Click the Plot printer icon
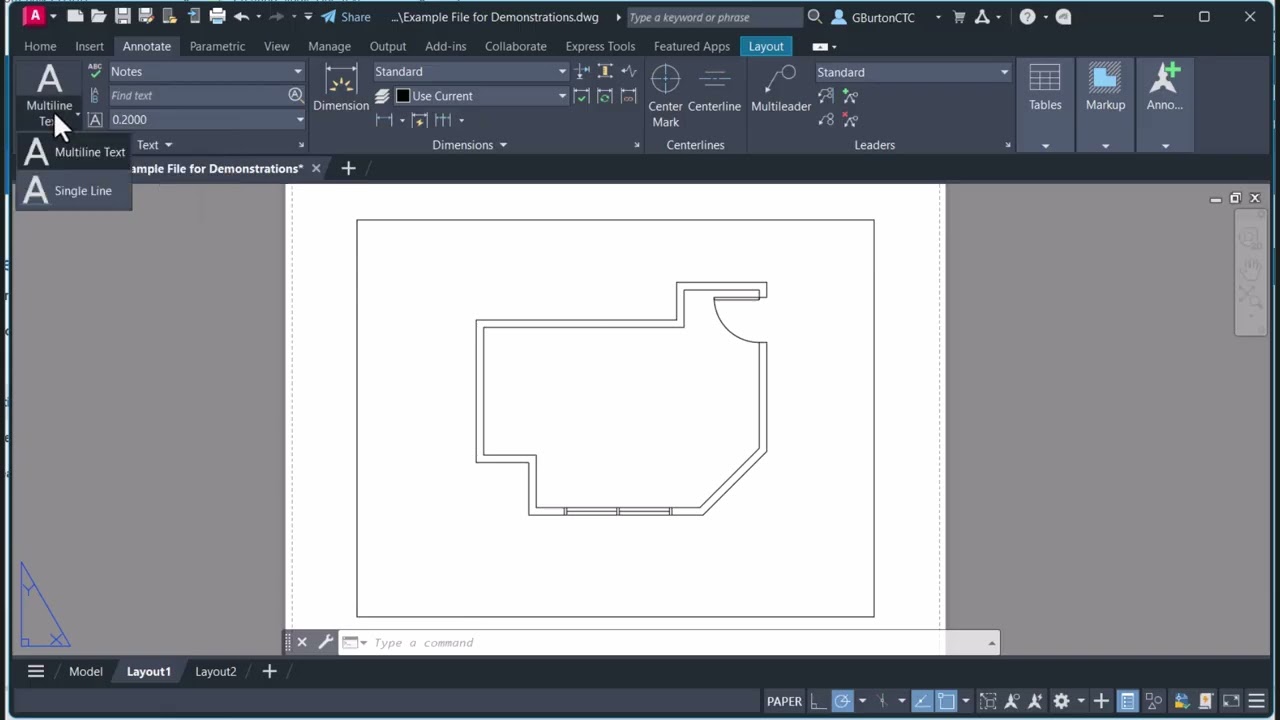This screenshot has height=720, width=1280. 217,17
